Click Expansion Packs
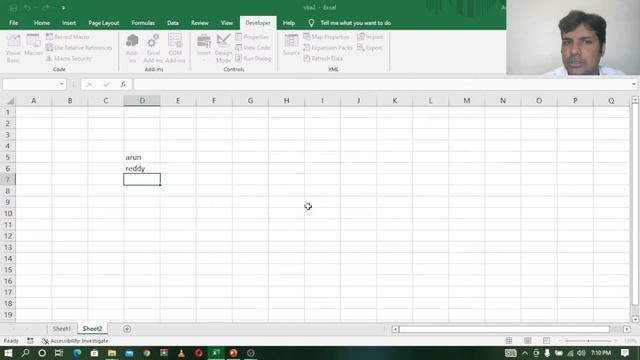The width and height of the screenshot is (640, 360). [328, 48]
